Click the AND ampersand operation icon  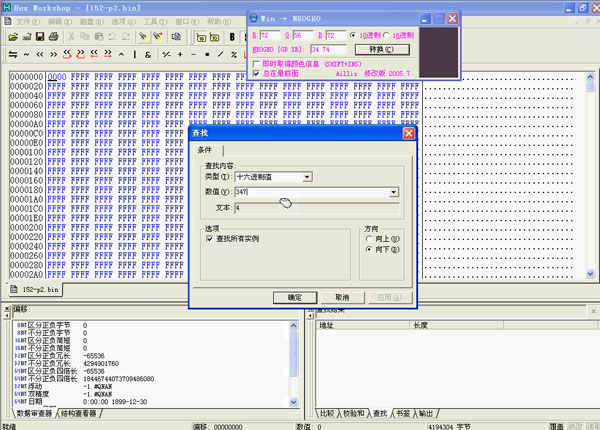click(x=148, y=54)
